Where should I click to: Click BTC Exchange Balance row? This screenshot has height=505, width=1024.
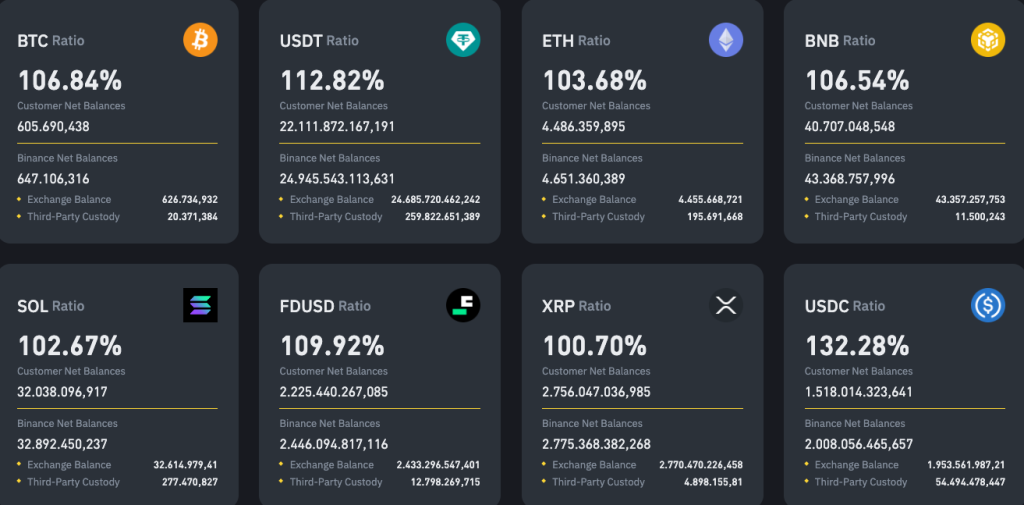[x=118, y=200]
